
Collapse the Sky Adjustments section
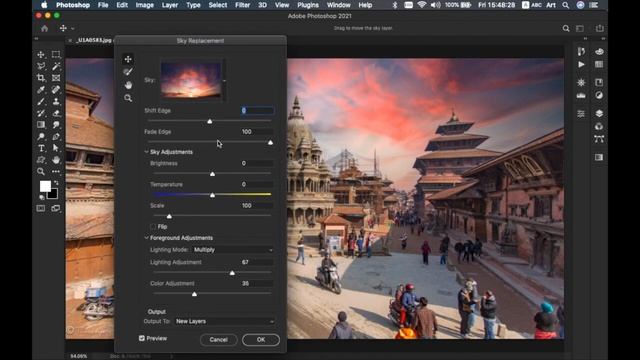[x=147, y=152]
